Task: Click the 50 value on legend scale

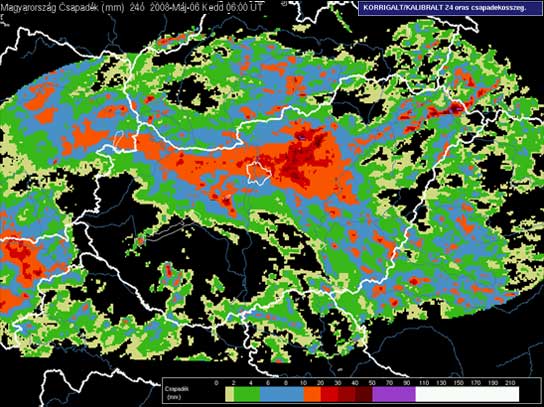Action: (x=372, y=383)
